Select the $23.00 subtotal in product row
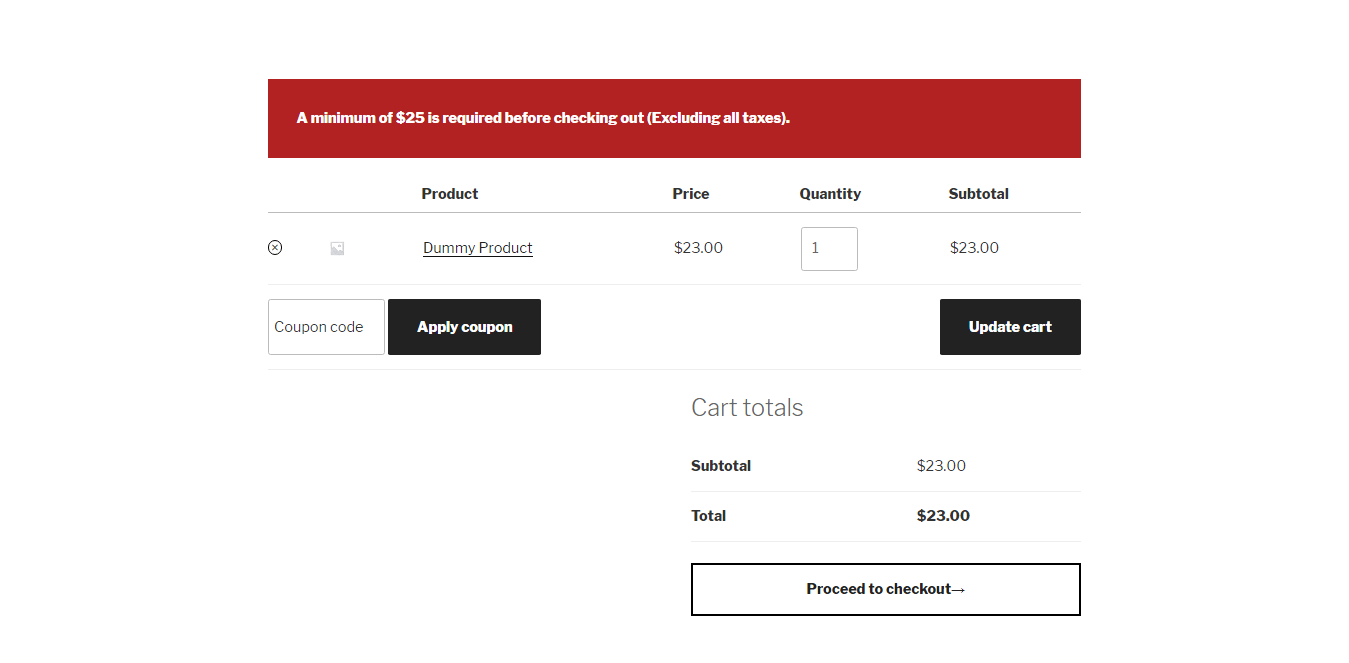 pyautogui.click(x=974, y=248)
